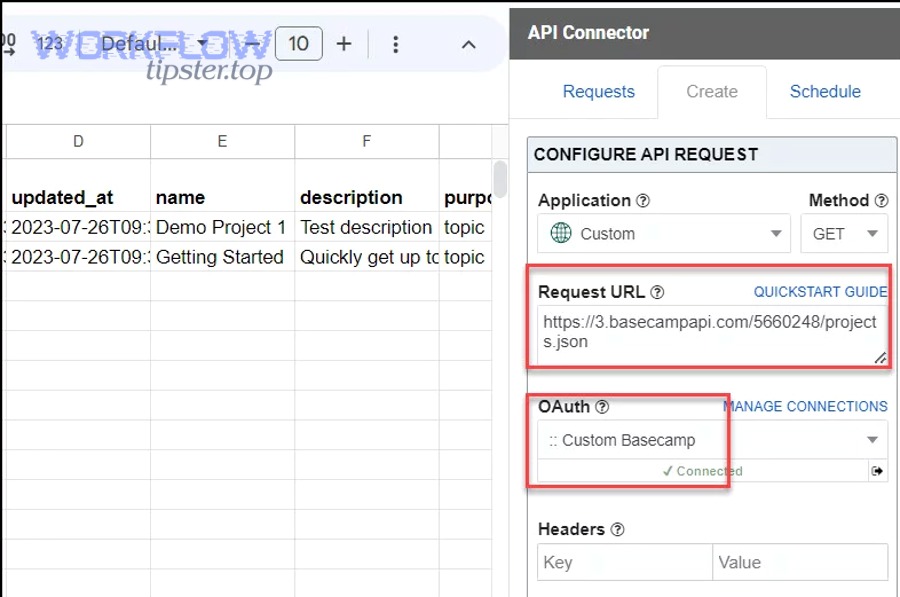Open the QUICKSTART GUIDE link
The width and height of the screenshot is (900, 597).
click(x=820, y=291)
